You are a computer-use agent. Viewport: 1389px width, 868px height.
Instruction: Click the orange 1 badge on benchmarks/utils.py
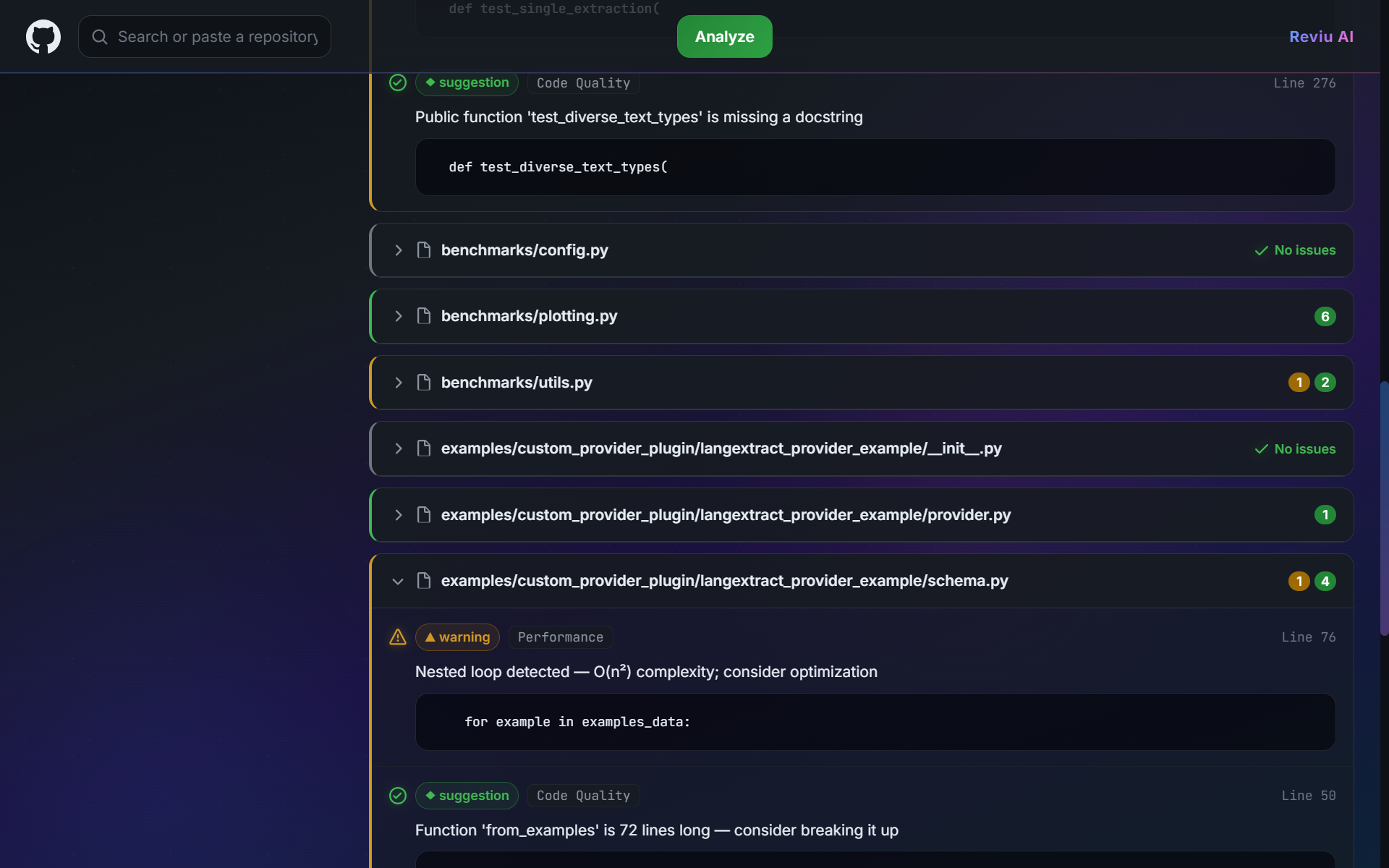pyautogui.click(x=1299, y=383)
